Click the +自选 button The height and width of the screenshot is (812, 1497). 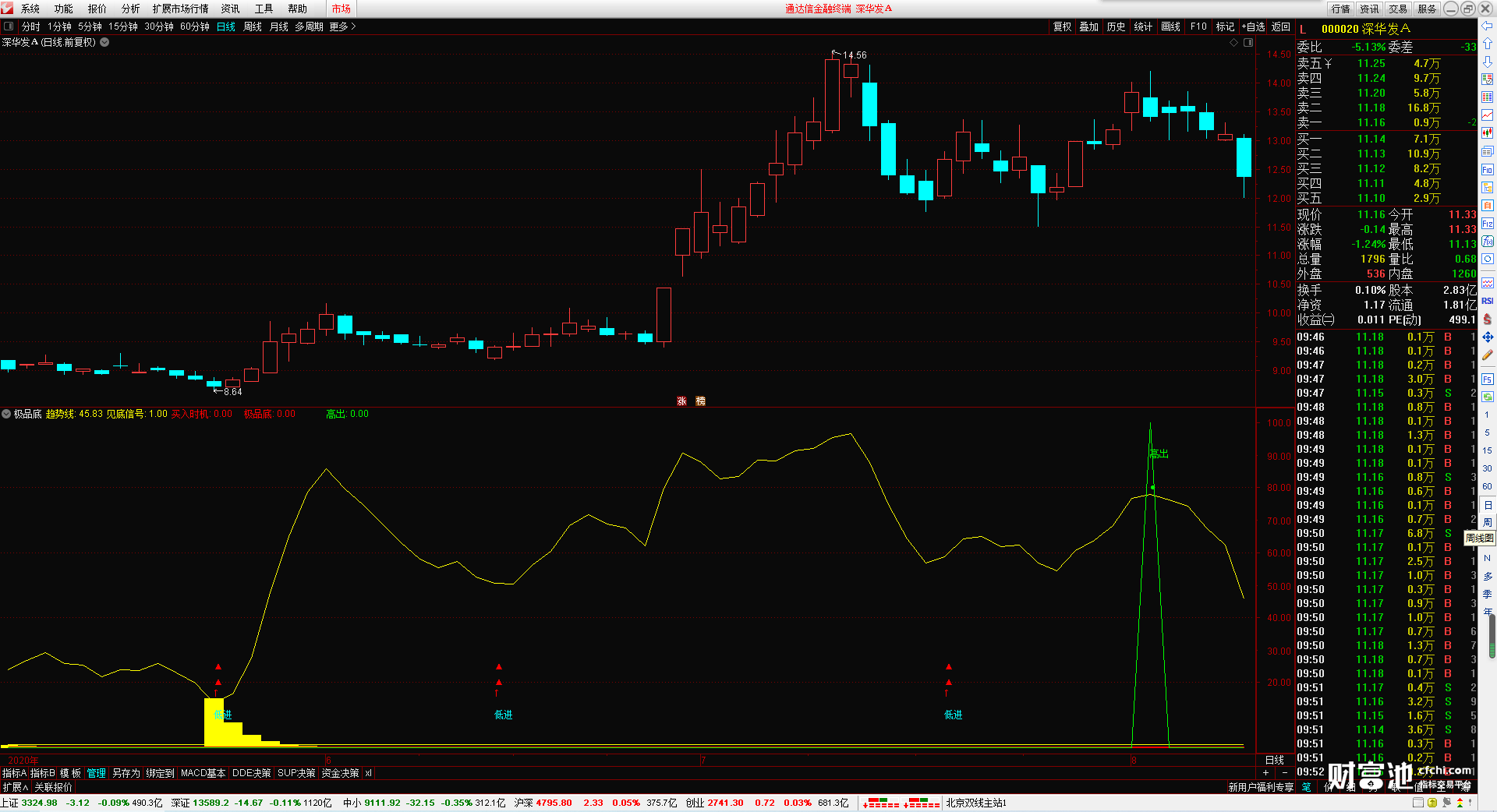1253,26
